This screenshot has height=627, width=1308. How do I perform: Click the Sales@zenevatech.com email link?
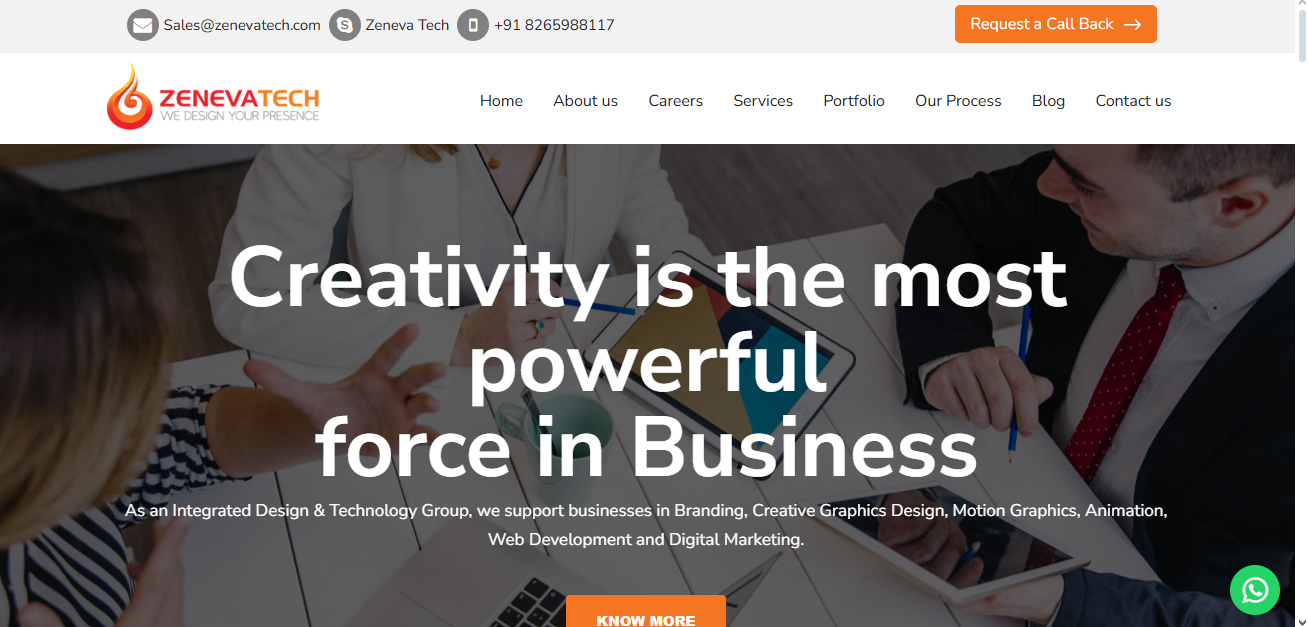coord(242,25)
